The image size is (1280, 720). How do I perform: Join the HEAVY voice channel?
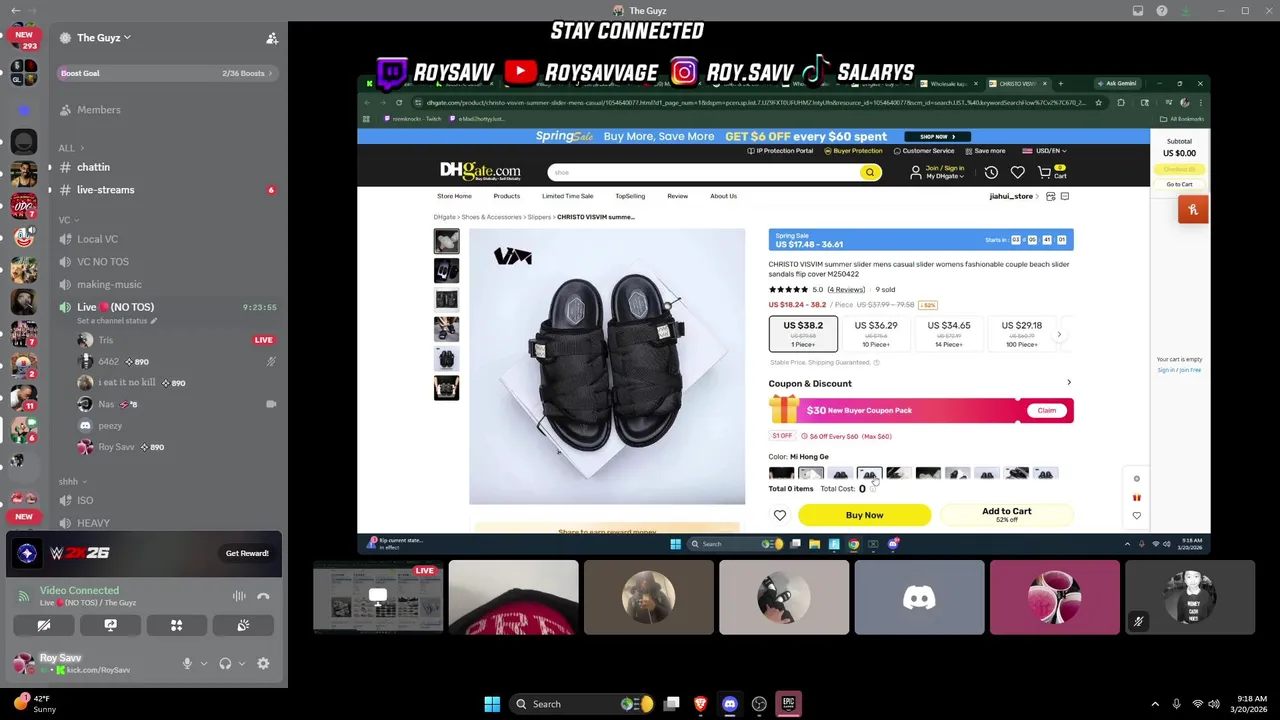93,523
